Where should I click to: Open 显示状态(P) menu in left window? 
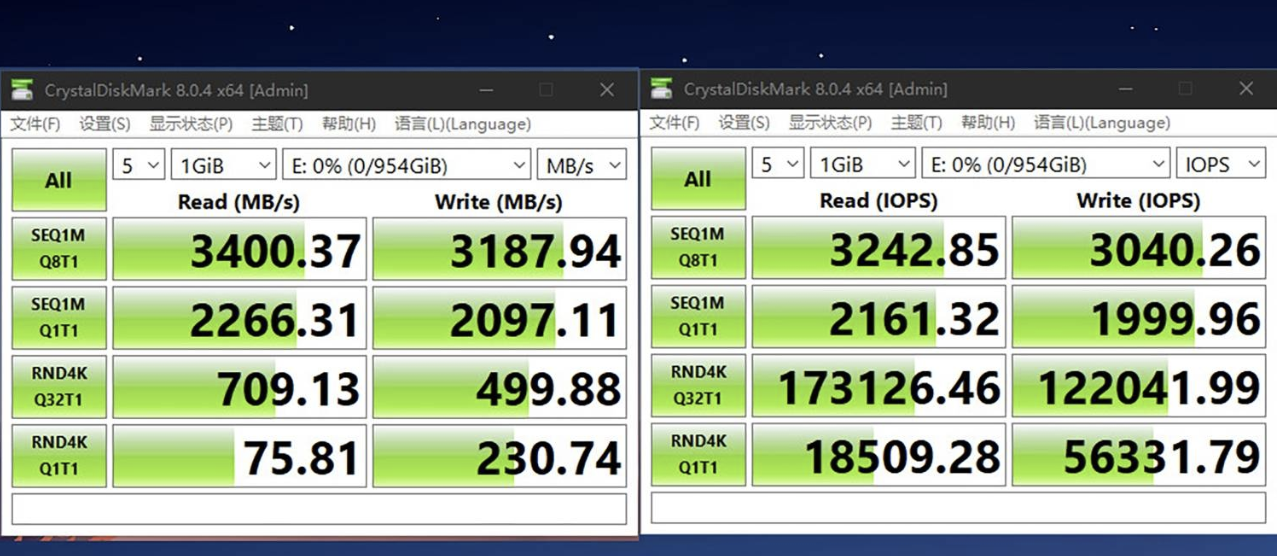[x=191, y=124]
